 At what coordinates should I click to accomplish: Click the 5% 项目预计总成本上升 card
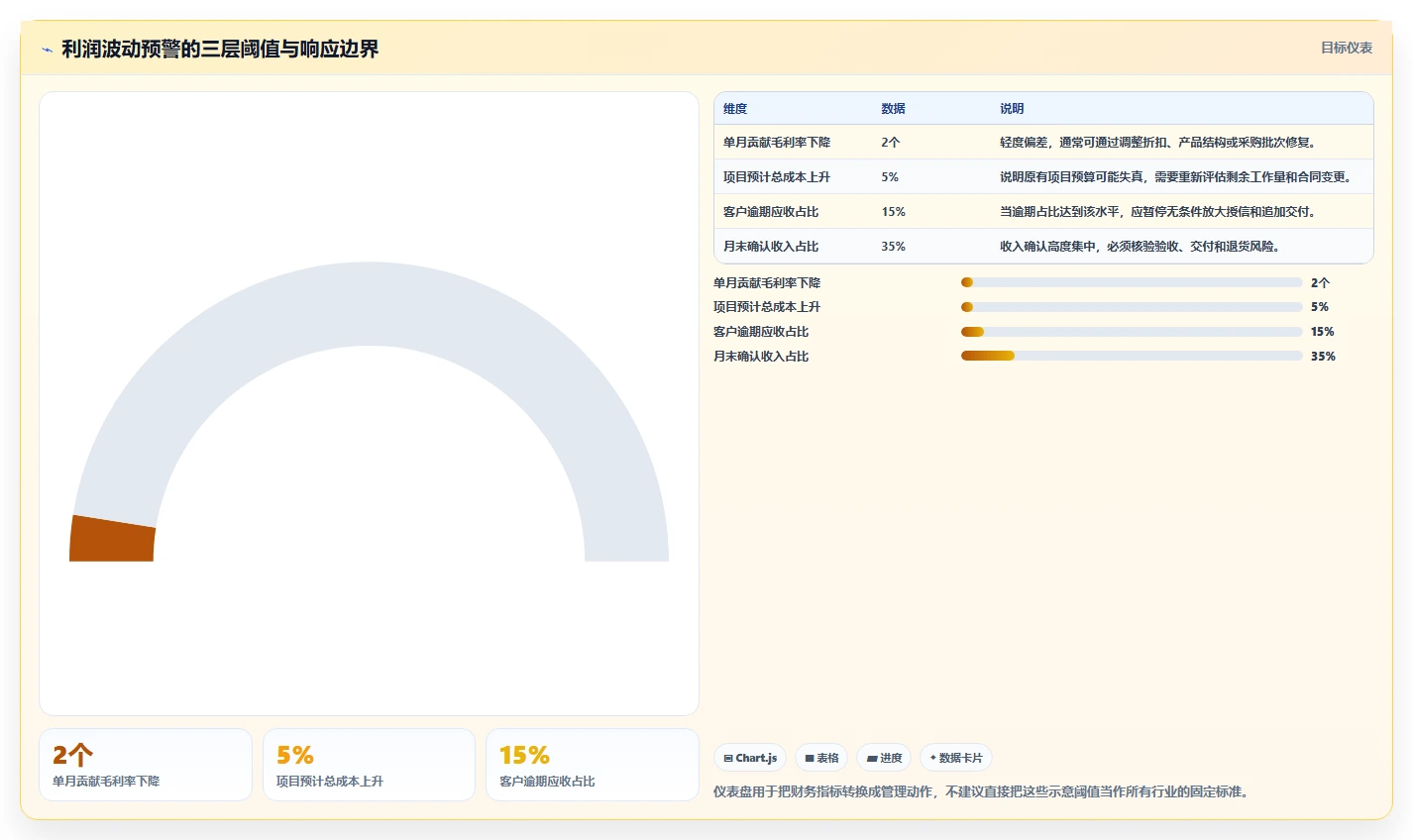(369, 765)
